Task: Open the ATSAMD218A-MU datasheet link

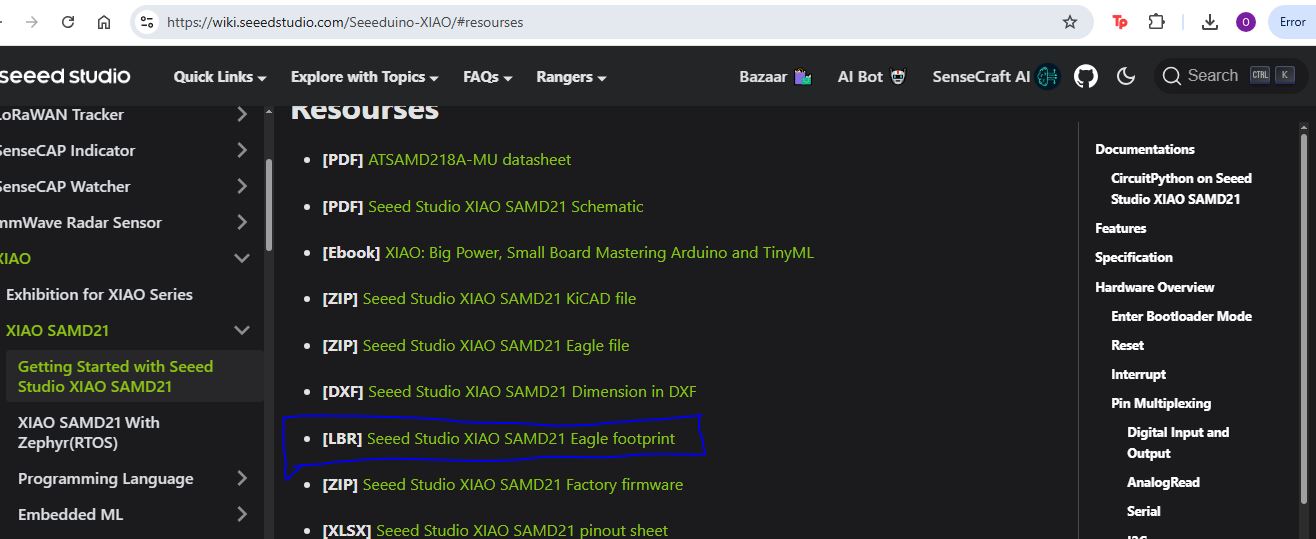Action: (470, 159)
